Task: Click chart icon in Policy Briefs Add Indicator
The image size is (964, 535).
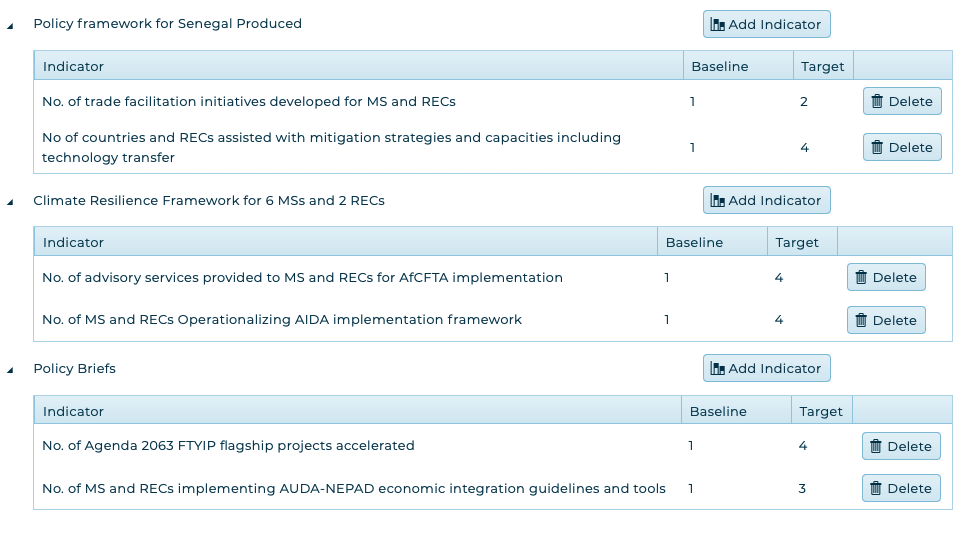Action: [x=717, y=368]
